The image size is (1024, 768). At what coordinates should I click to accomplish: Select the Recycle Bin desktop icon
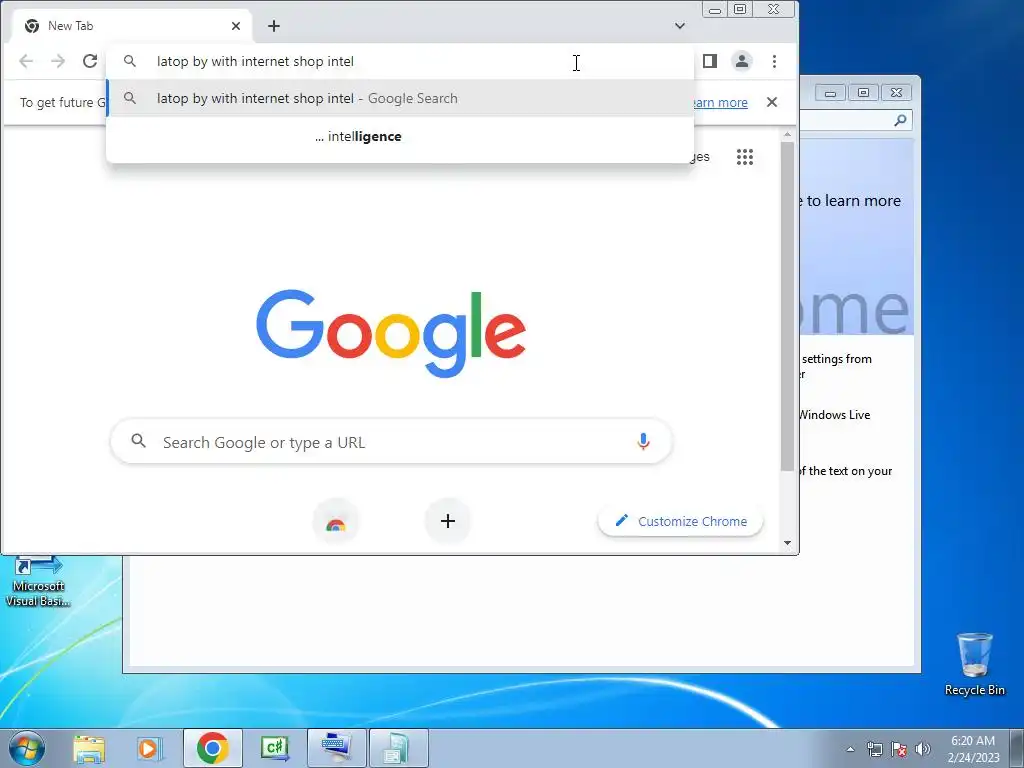[x=974, y=664]
